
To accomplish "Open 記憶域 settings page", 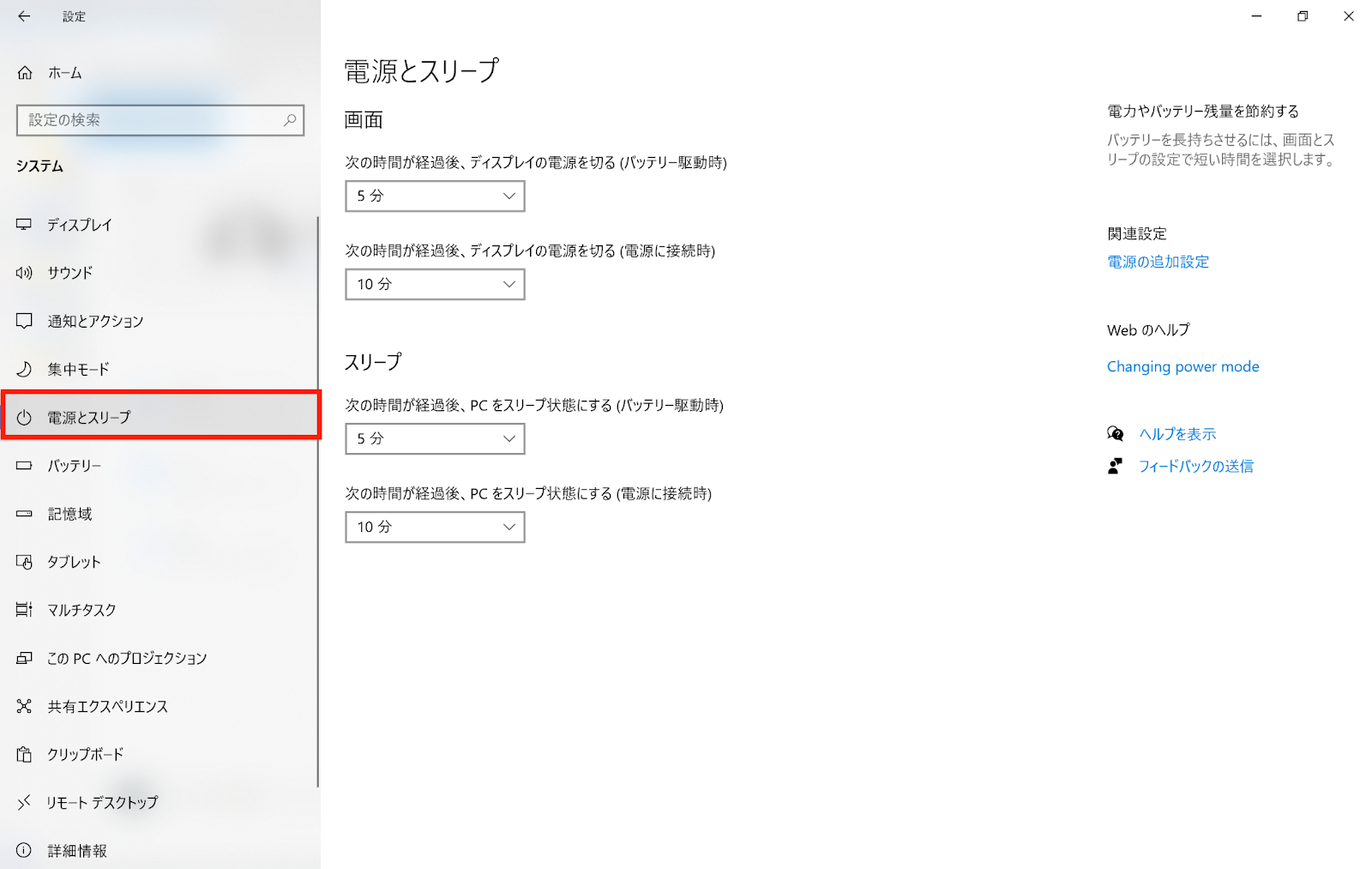I will [159, 514].
